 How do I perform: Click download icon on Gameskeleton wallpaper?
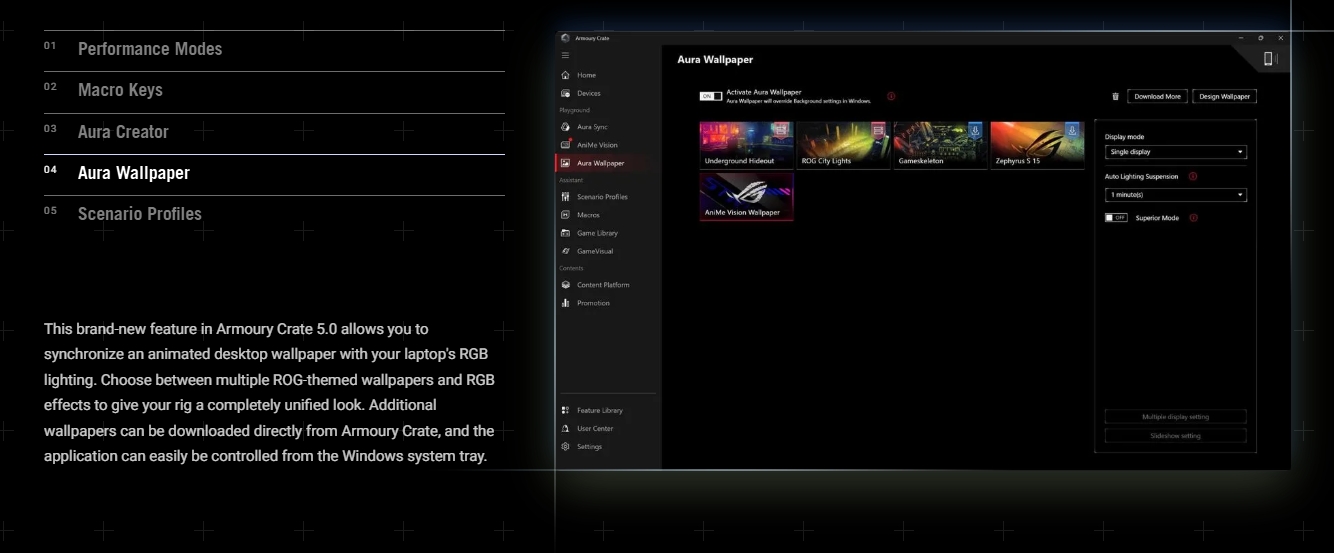pos(975,130)
